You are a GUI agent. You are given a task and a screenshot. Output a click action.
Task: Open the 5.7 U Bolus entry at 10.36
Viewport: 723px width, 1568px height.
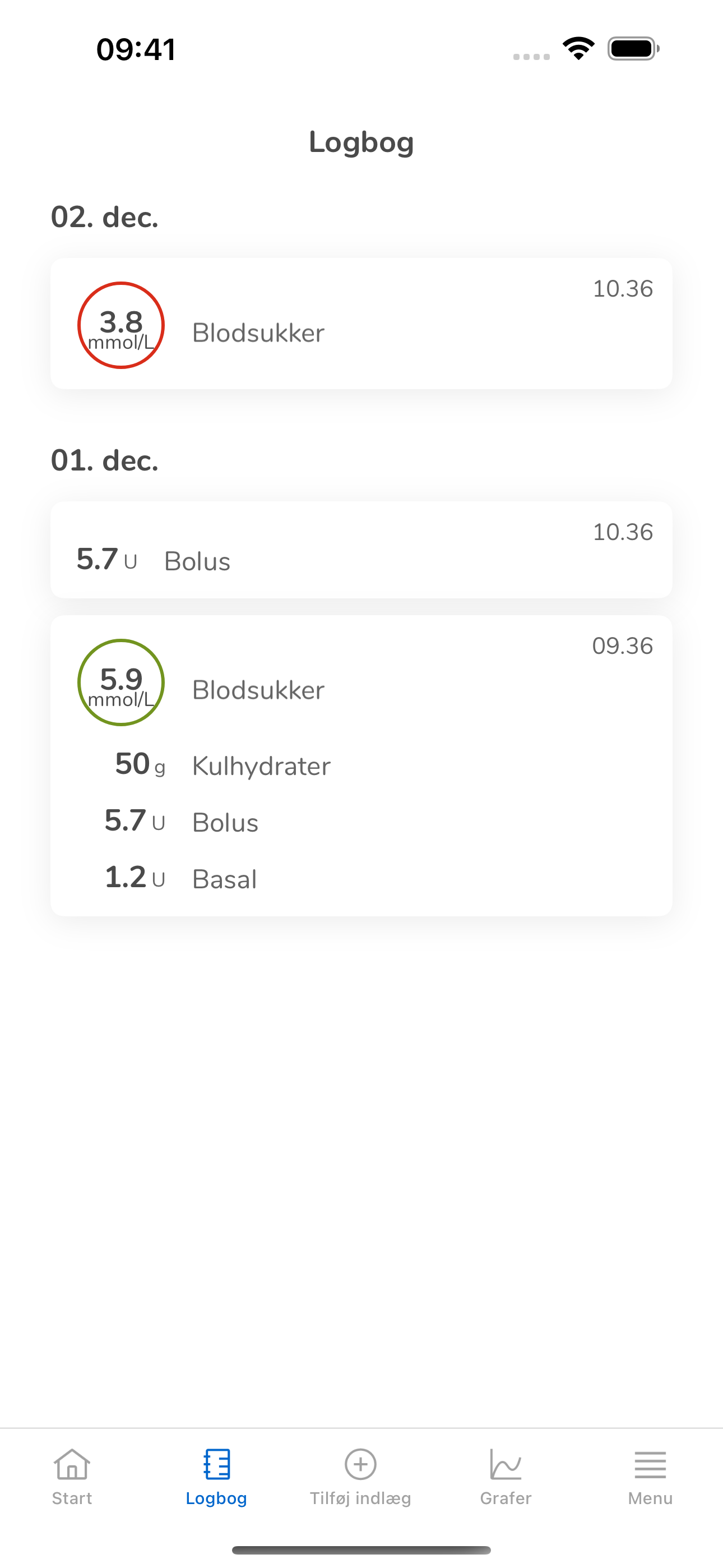click(361, 550)
